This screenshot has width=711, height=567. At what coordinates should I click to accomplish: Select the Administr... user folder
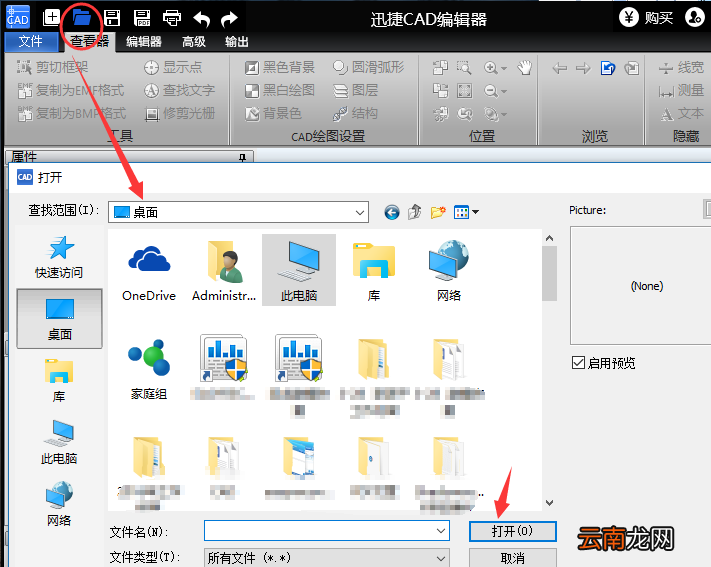click(x=224, y=271)
